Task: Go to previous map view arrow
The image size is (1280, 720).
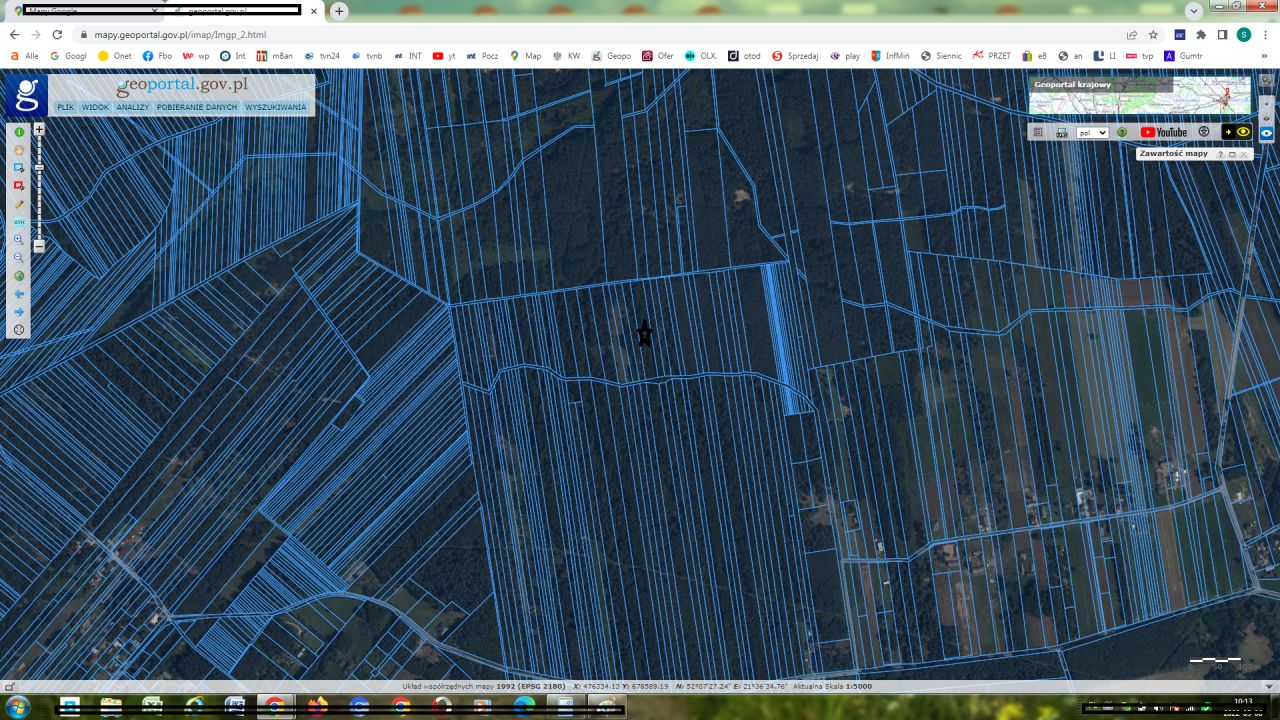Action: click(x=19, y=294)
